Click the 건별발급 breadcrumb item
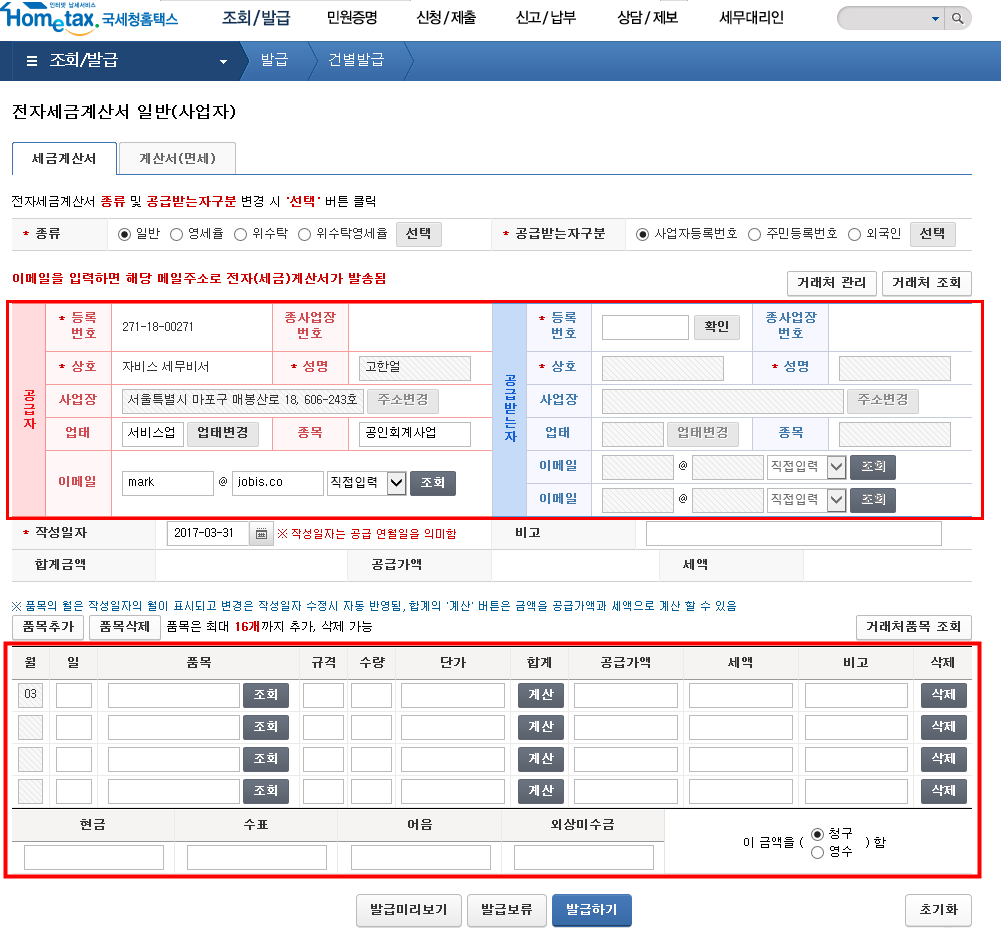 [x=356, y=60]
